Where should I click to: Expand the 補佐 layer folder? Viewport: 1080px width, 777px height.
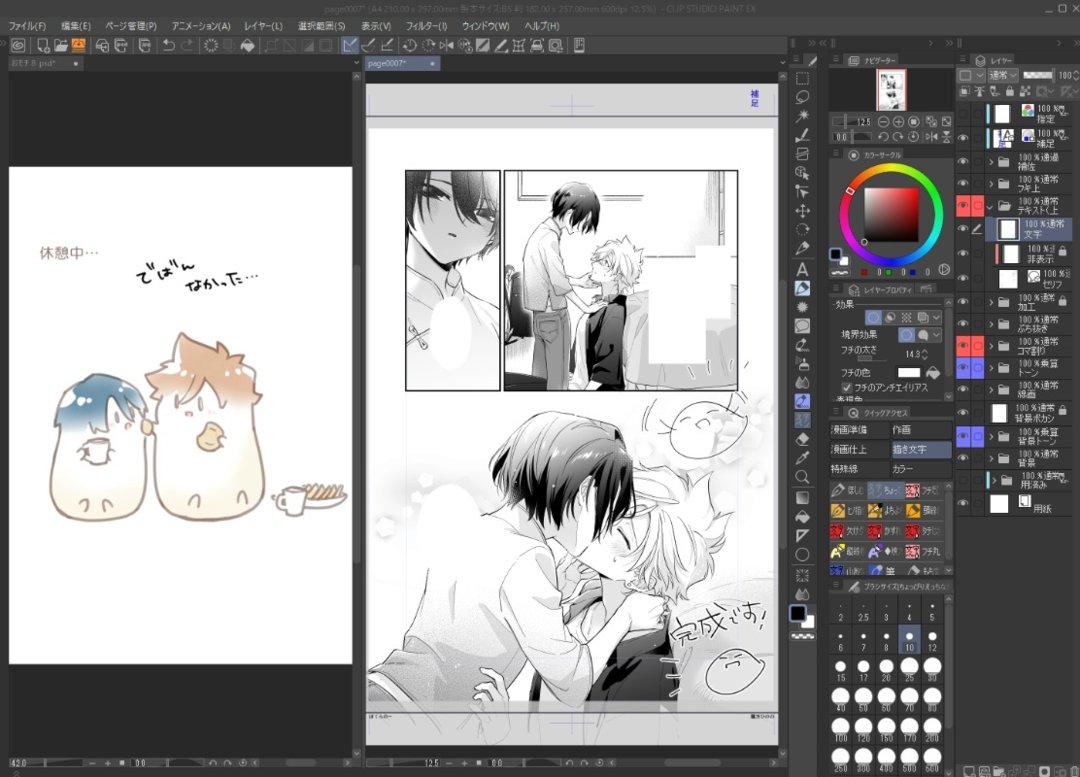click(992, 162)
